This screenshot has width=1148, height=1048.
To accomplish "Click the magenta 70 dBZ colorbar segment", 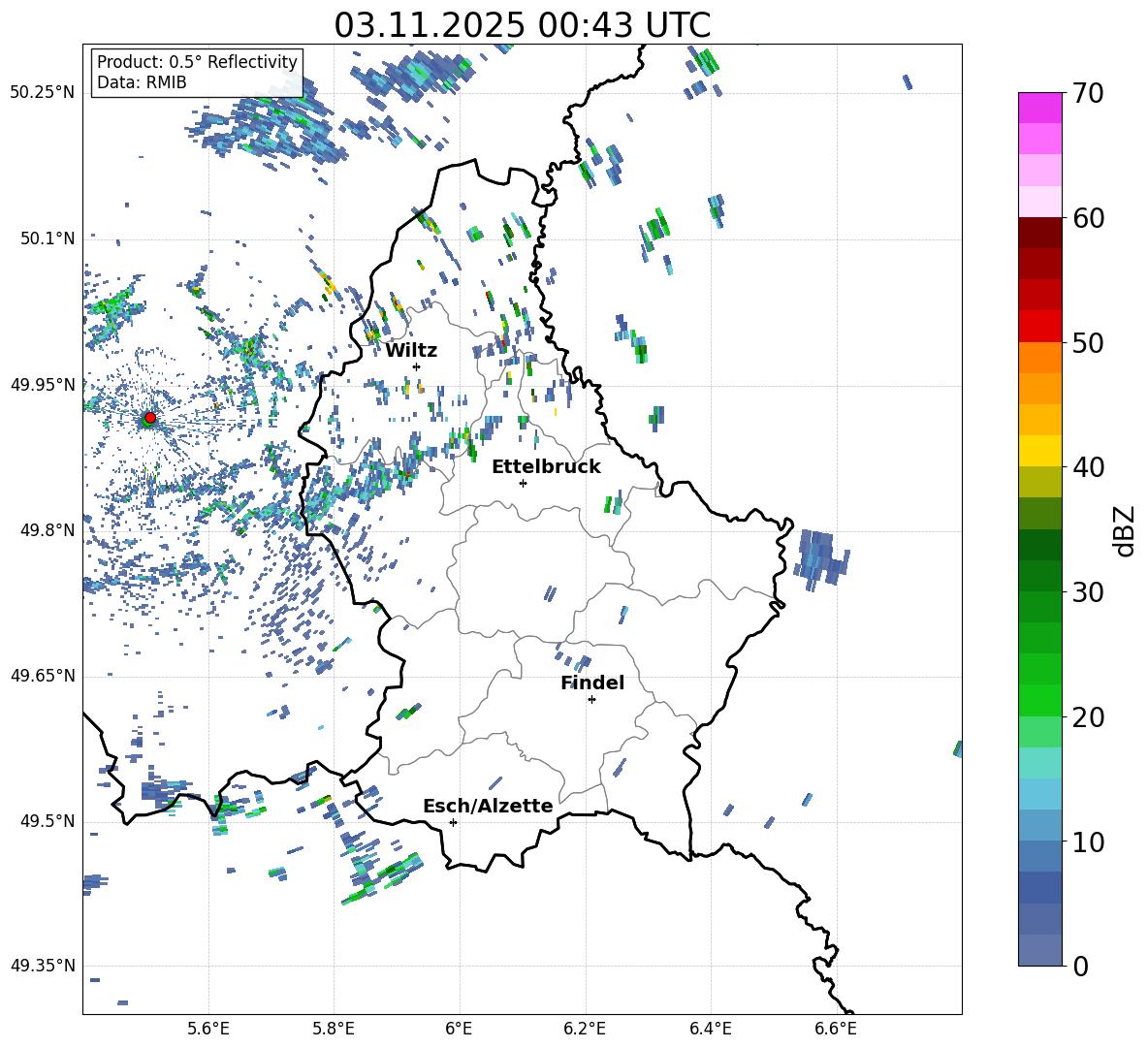I will tap(1039, 108).
